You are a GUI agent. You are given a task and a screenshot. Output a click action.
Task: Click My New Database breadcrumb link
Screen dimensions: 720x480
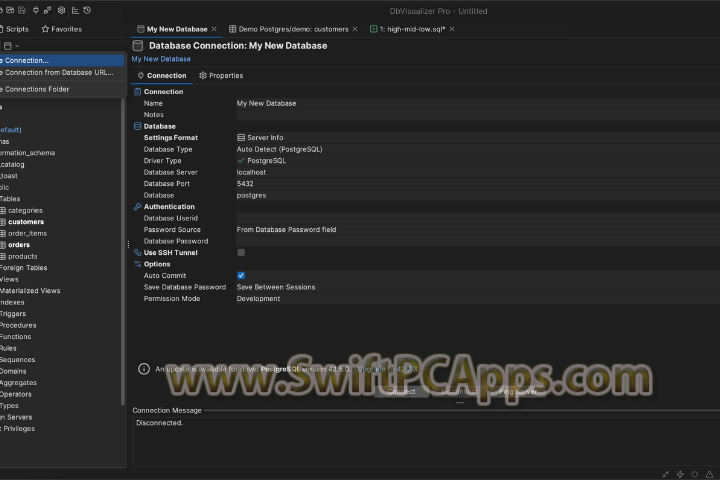tap(161, 59)
